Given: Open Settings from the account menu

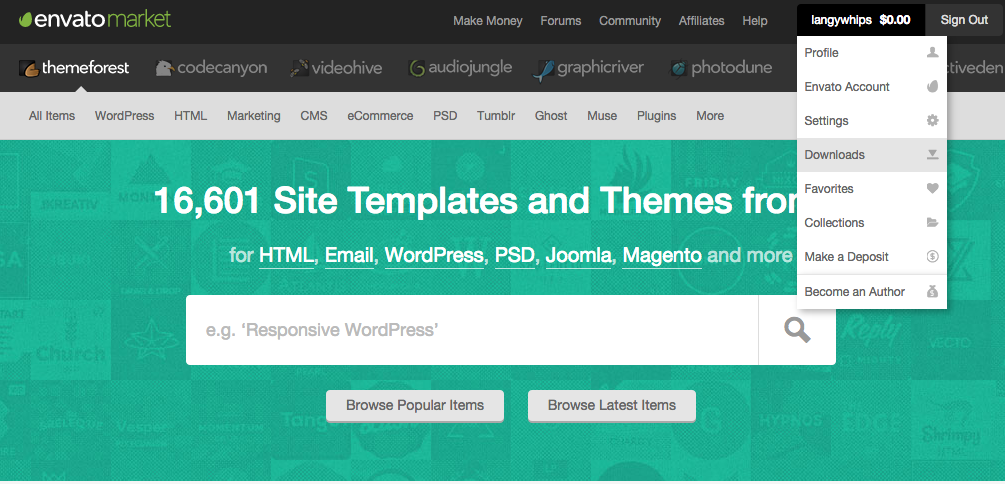Looking at the screenshot, I should click(872, 121).
